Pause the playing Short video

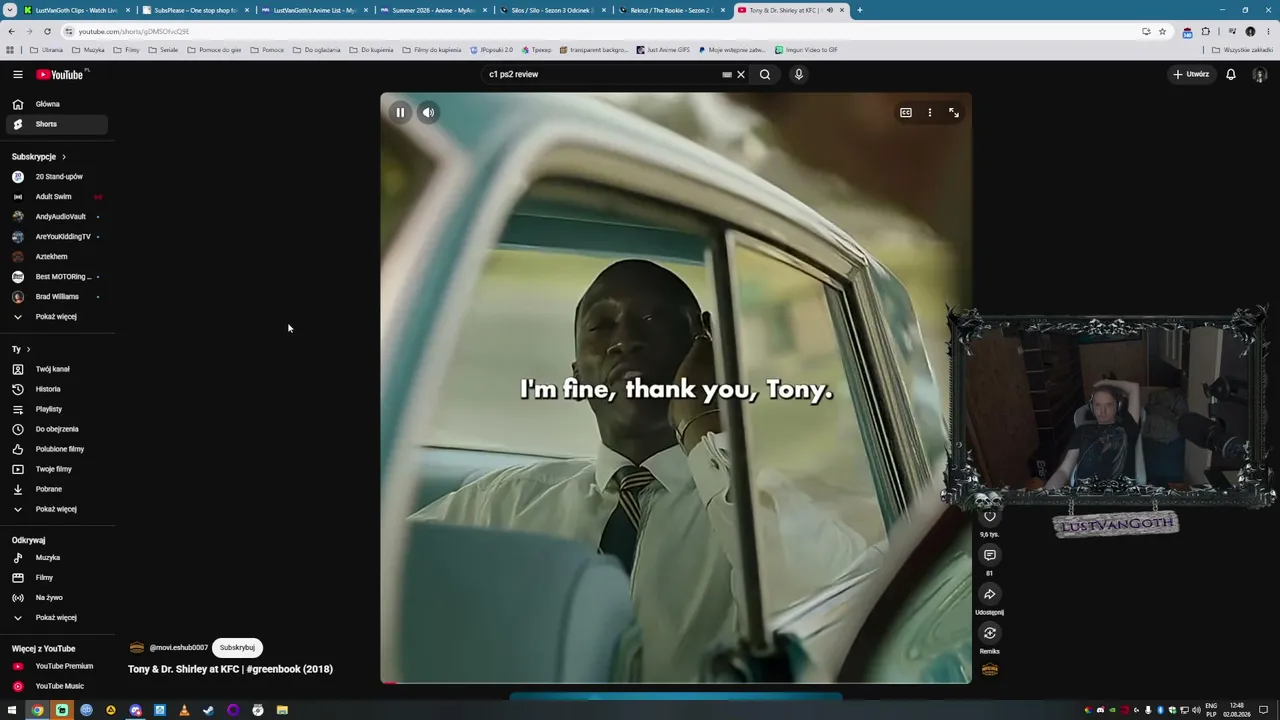(400, 113)
